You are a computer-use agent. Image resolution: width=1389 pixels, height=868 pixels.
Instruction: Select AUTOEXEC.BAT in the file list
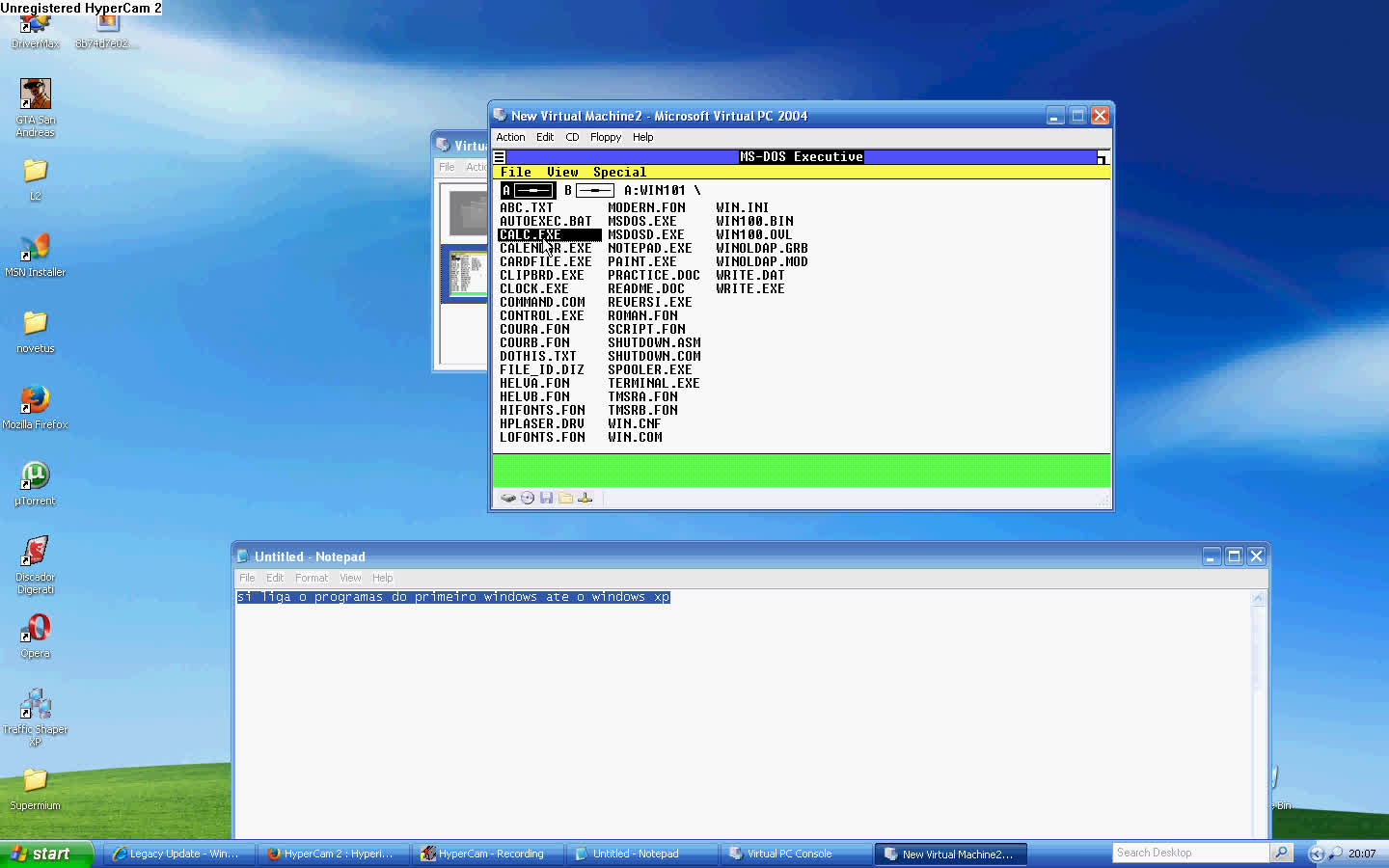[x=545, y=221]
